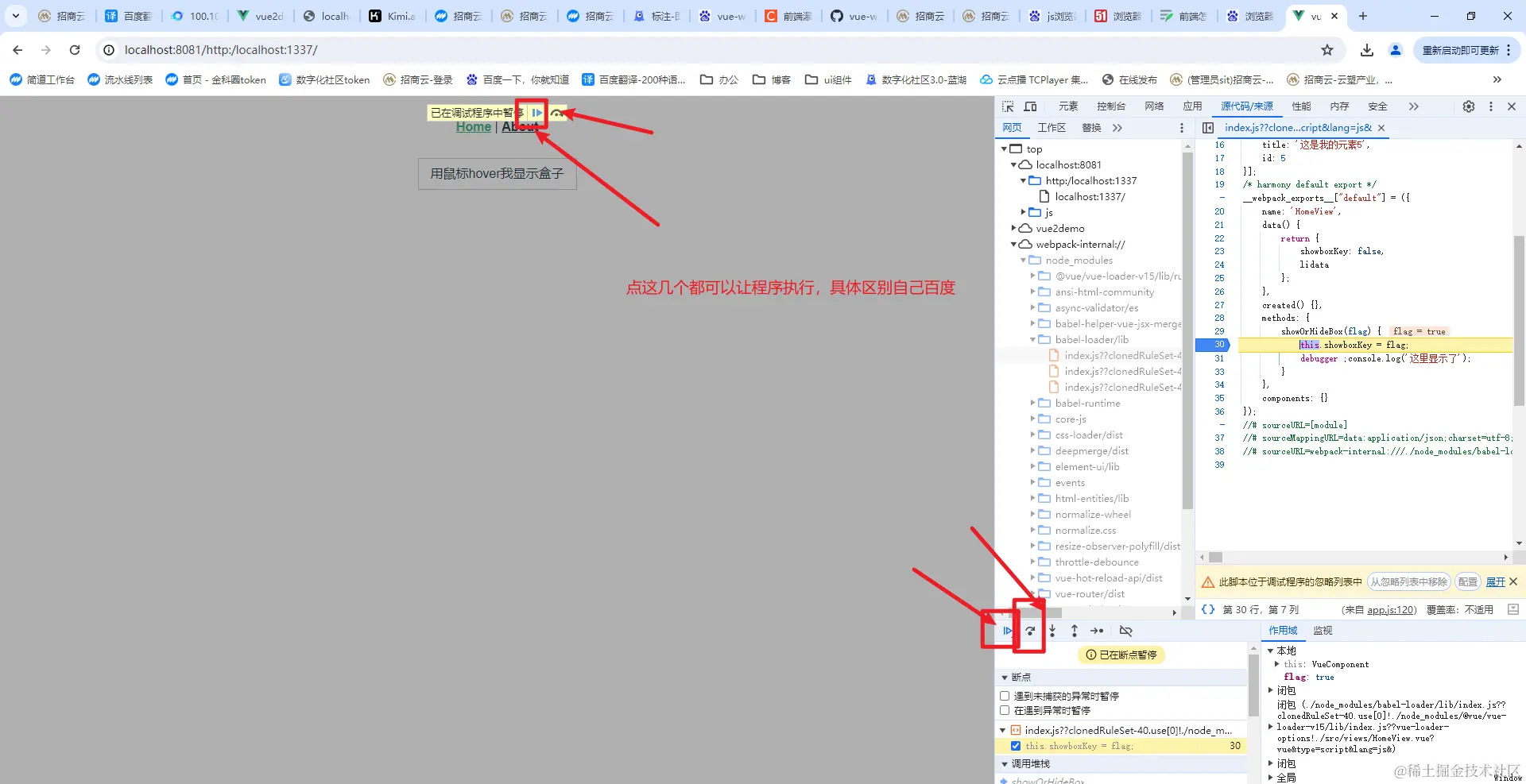The width and height of the screenshot is (1526, 784).
Task: Step into the next function call
Action: pyautogui.click(x=1052, y=631)
